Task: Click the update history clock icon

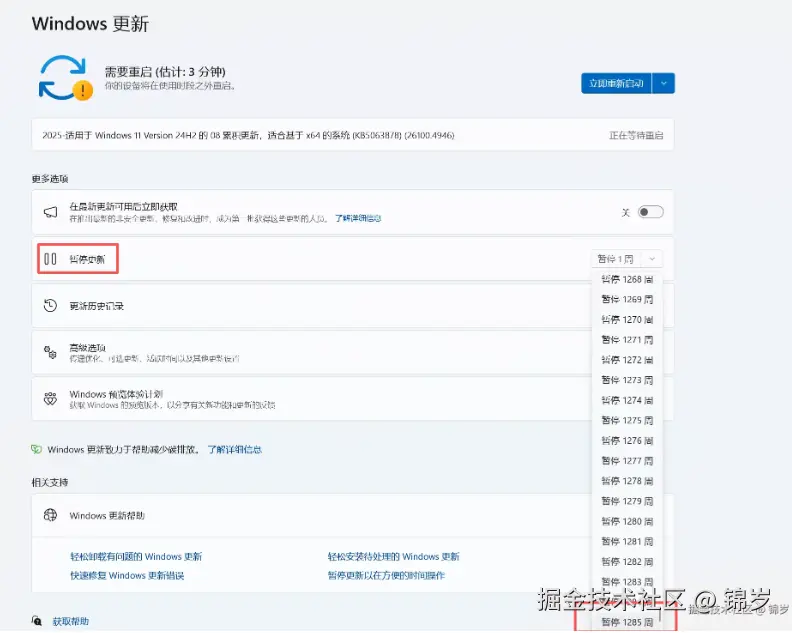Action: [50, 305]
